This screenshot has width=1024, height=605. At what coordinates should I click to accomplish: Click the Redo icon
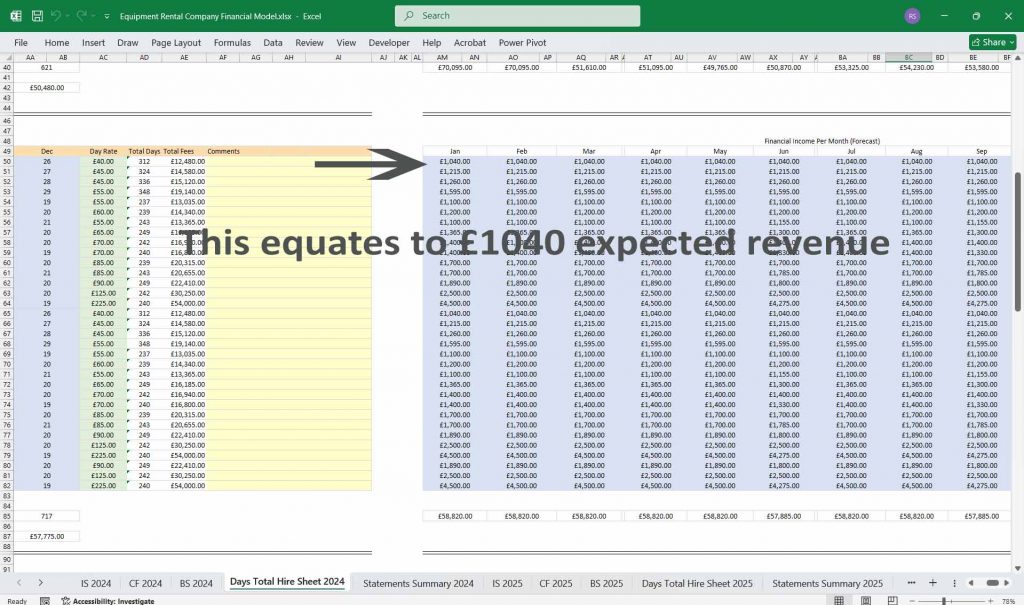84,15
